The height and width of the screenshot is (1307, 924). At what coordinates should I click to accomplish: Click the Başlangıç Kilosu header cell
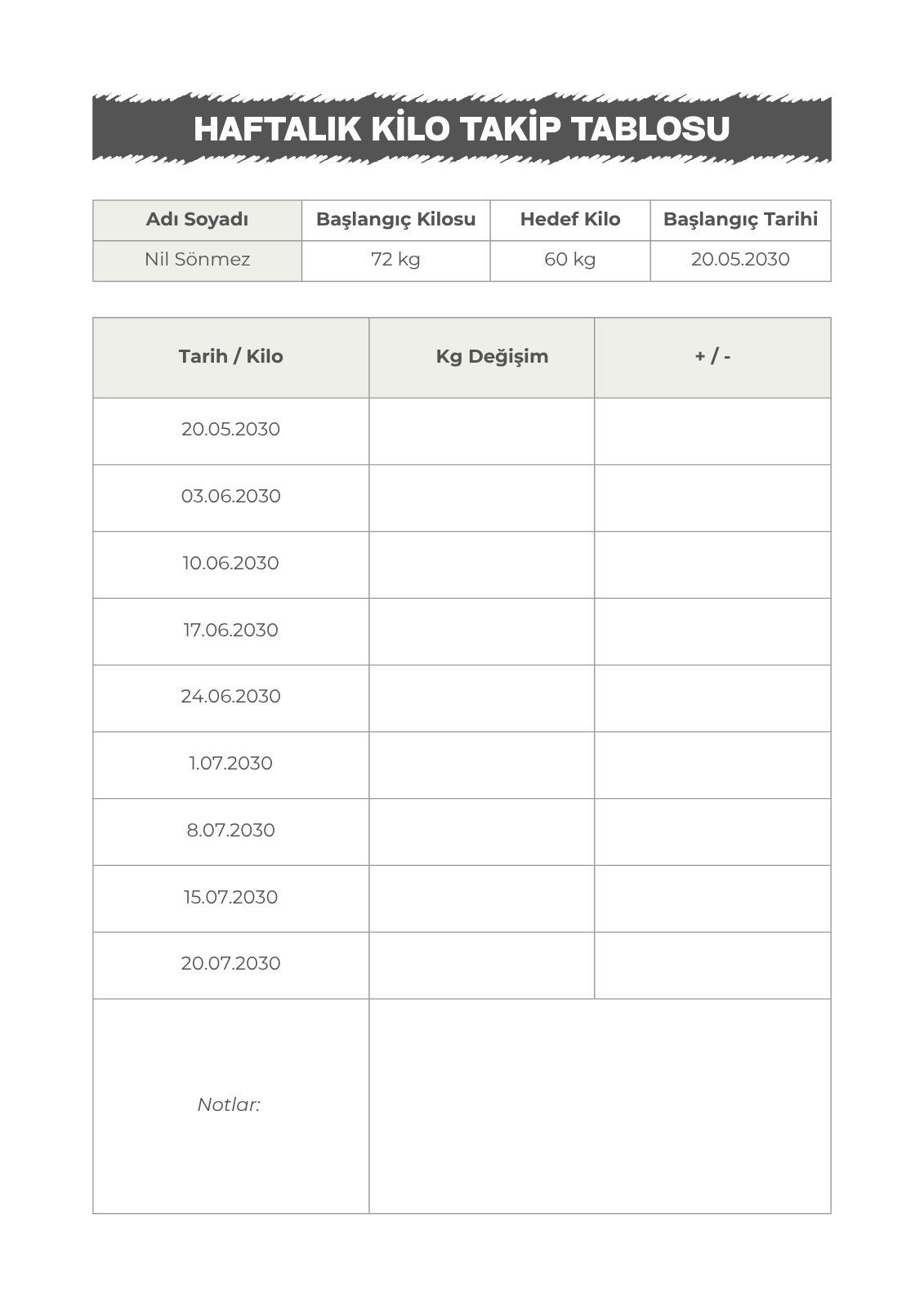pos(395,220)
